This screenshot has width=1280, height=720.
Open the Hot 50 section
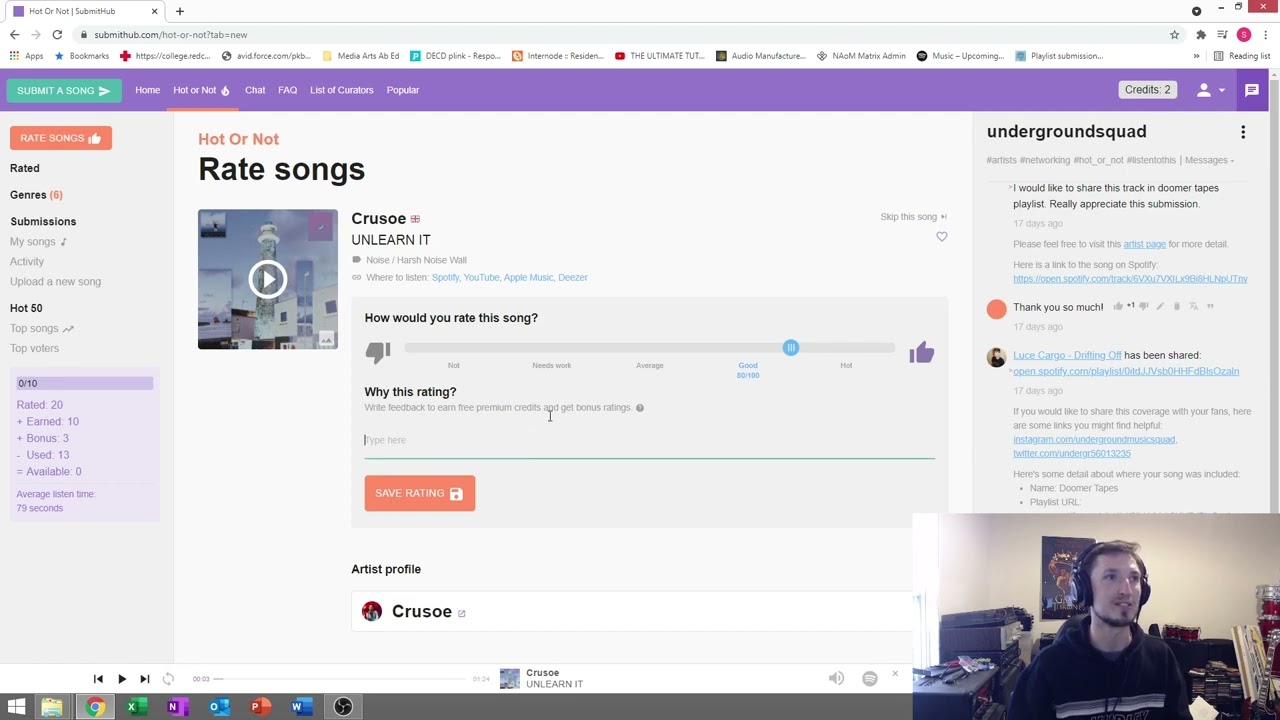(26, 308)
